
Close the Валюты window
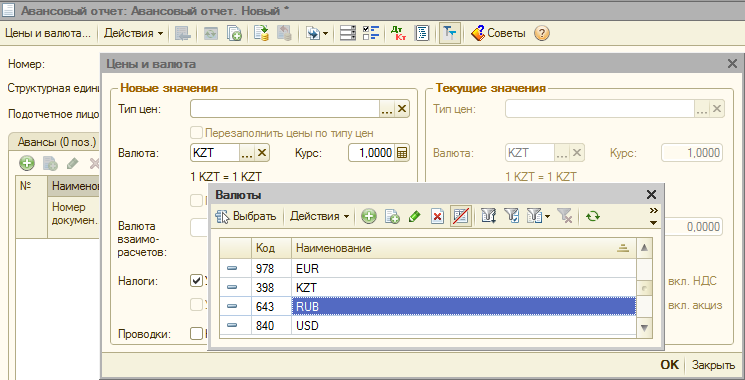pyautogui.click(x=651, y=194)
